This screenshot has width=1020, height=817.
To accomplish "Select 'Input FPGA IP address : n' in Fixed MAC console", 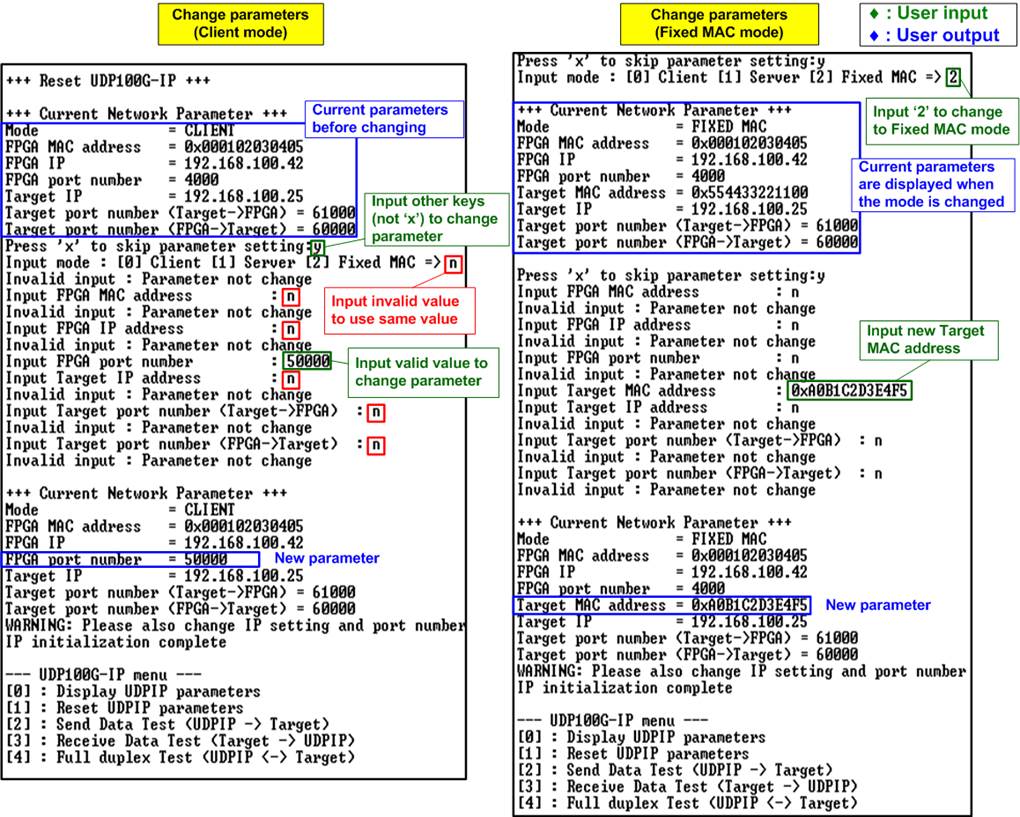I will click(x=658, y=325).
